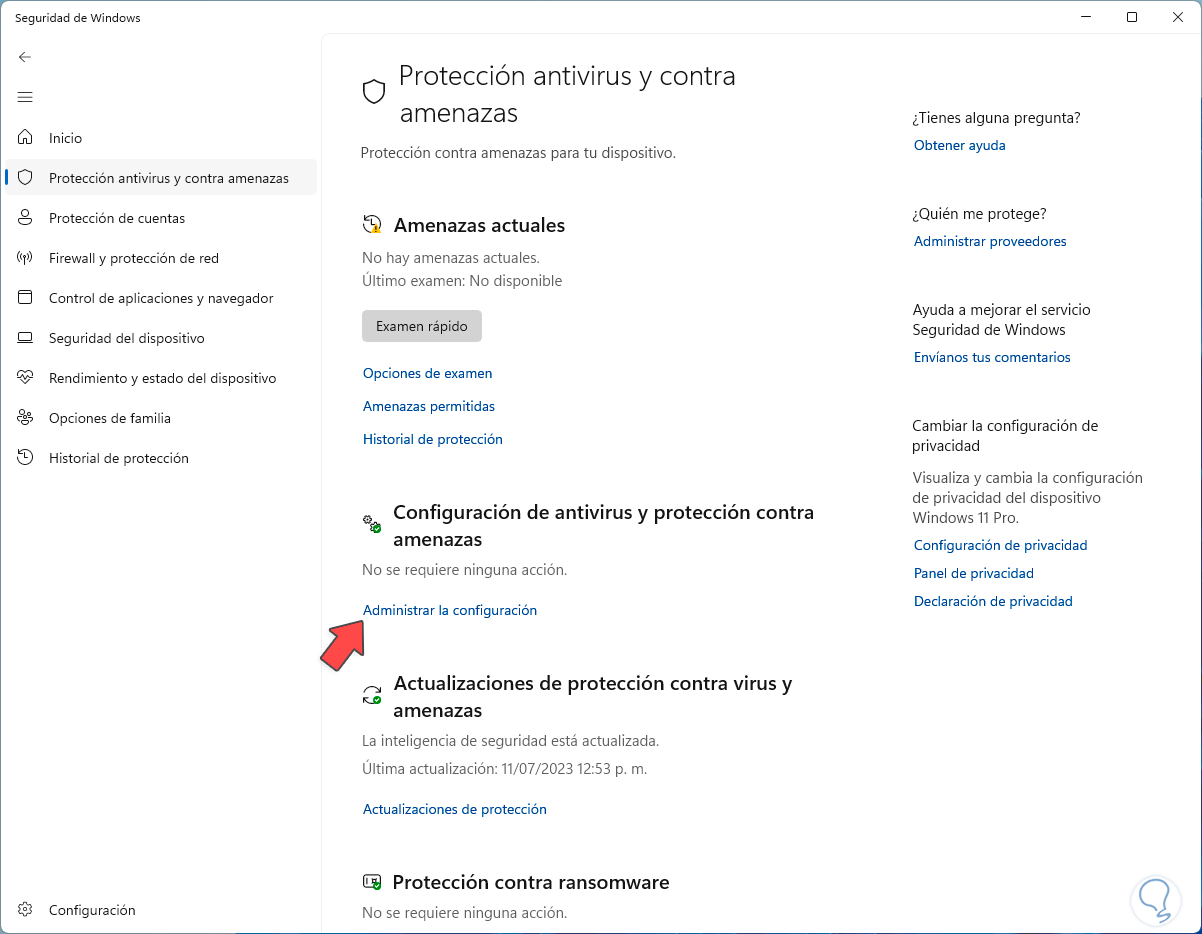The height and width of the screenshot is (934, 1202).
Task: Click the Opciones de familia icon
Action: (x=26, y=418)
